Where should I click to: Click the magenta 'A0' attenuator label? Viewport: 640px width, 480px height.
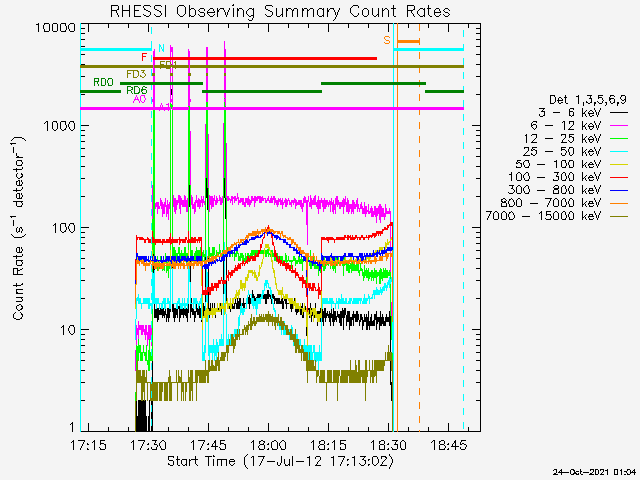(140, 99)
